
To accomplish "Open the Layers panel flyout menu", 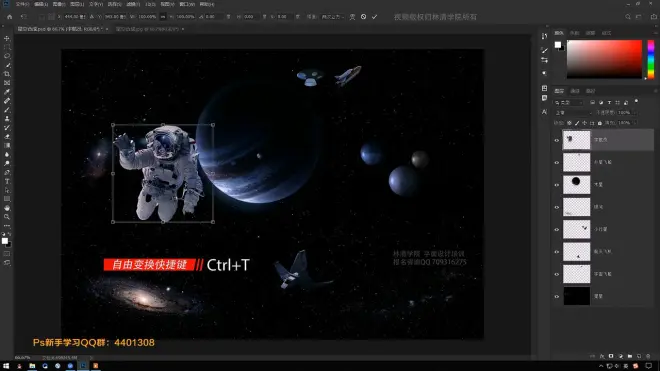I will 656,91.
